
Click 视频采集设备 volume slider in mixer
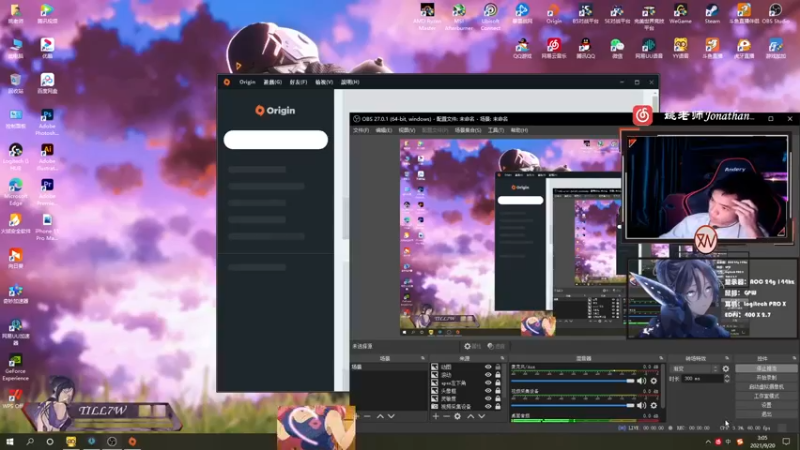coord(572,406)
